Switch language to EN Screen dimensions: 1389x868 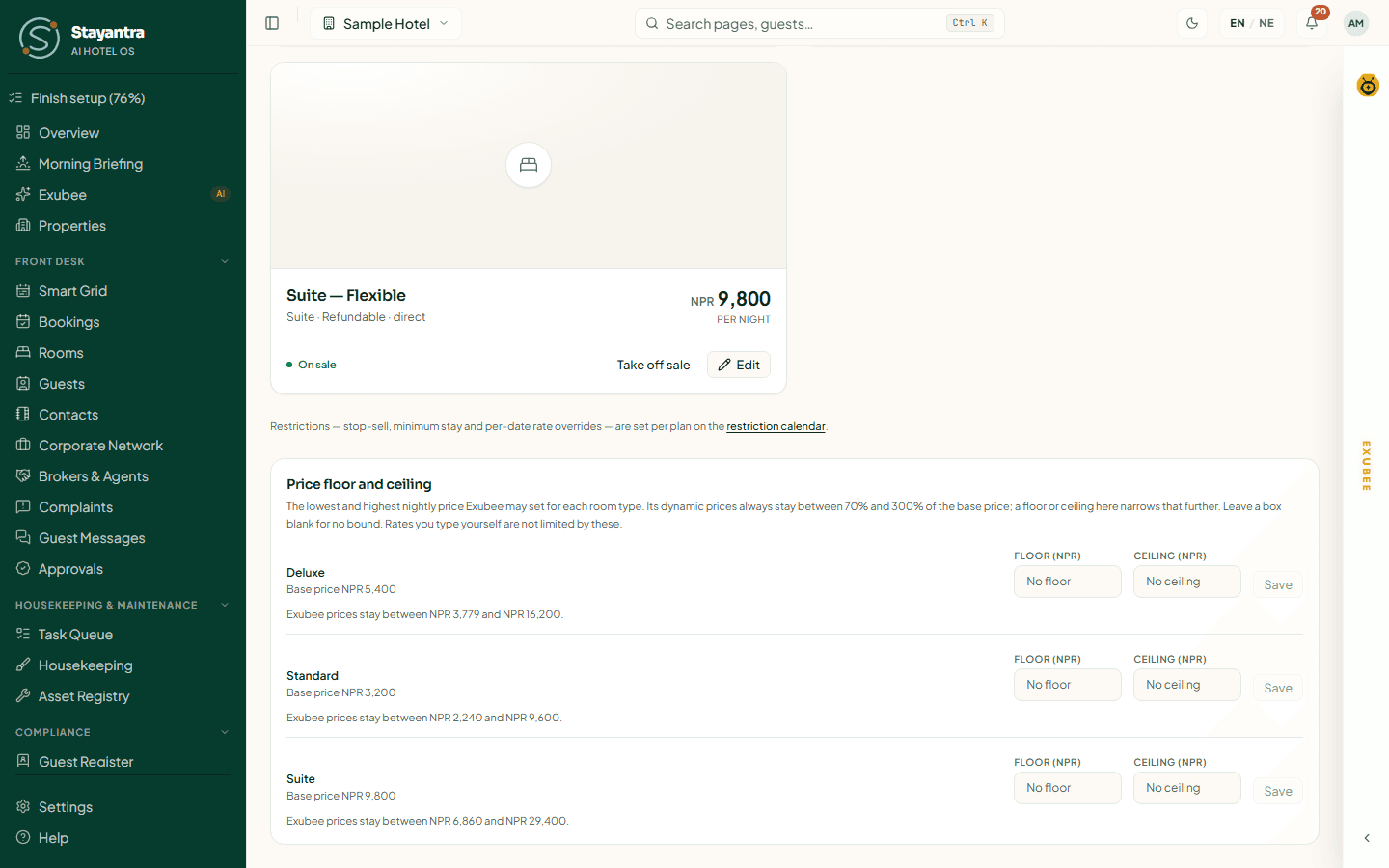click(1238, 23)
